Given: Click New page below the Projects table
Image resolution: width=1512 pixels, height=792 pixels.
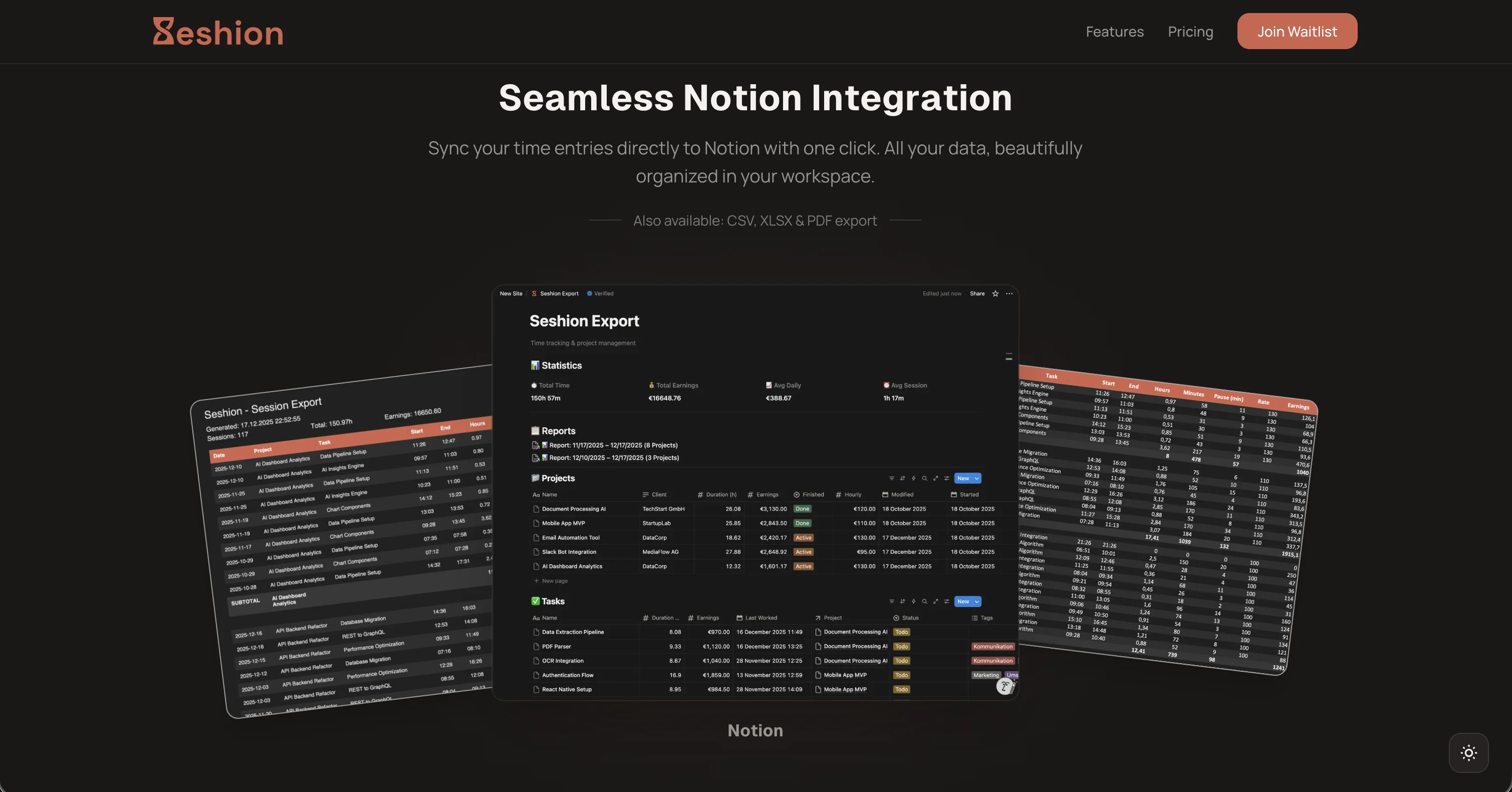Looking at the screenshot, I should pos(554,580).
